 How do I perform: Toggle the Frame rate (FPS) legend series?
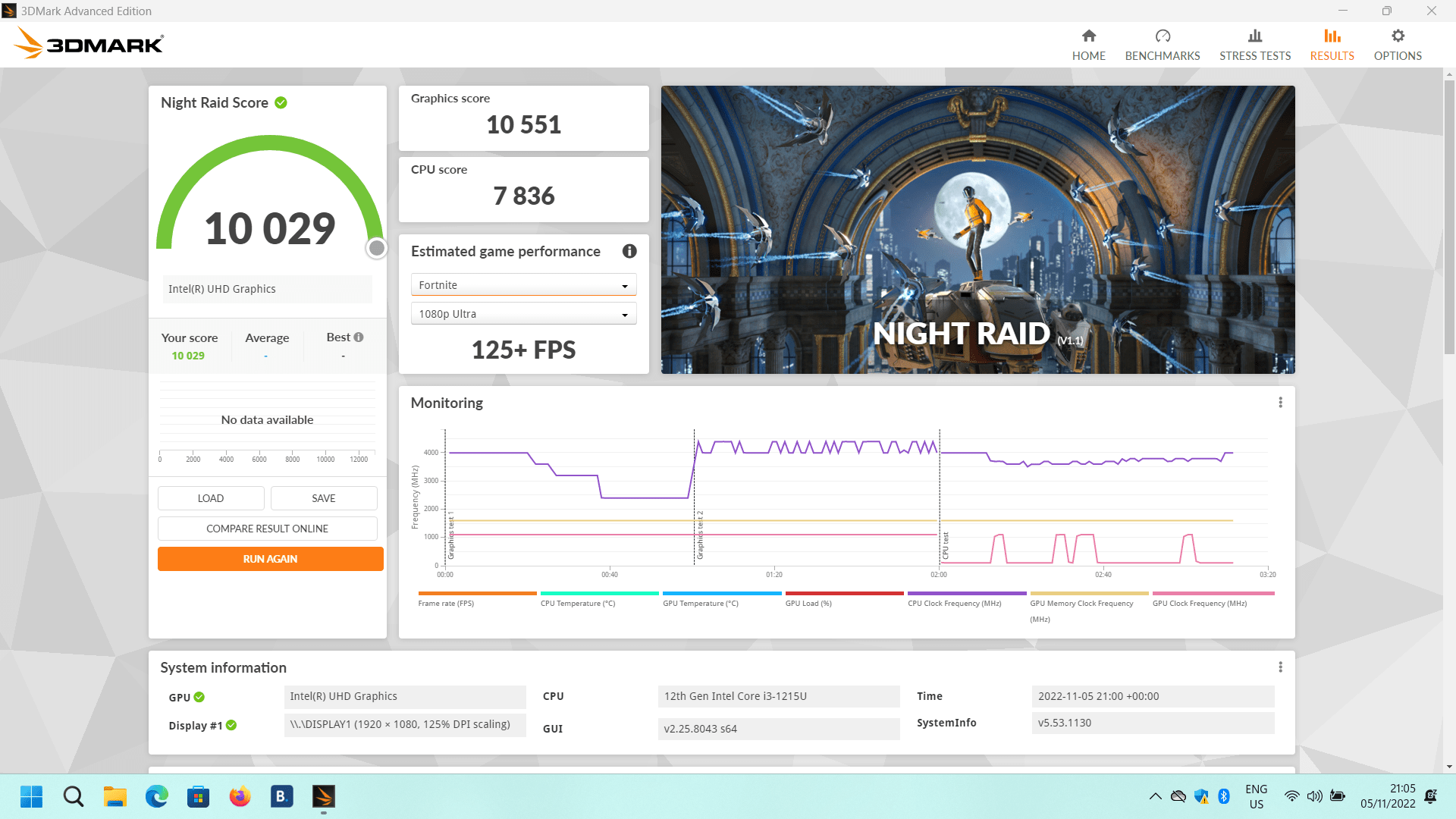coord(446,604)
